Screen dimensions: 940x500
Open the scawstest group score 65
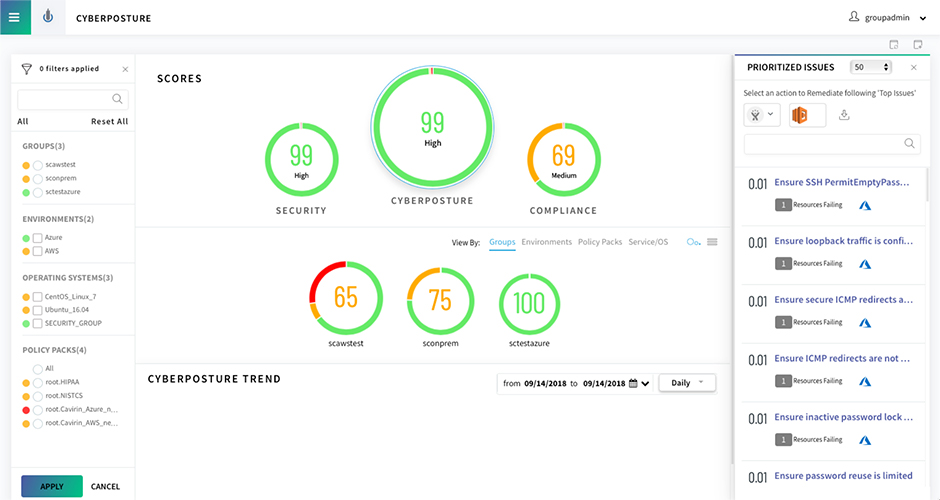346,297
